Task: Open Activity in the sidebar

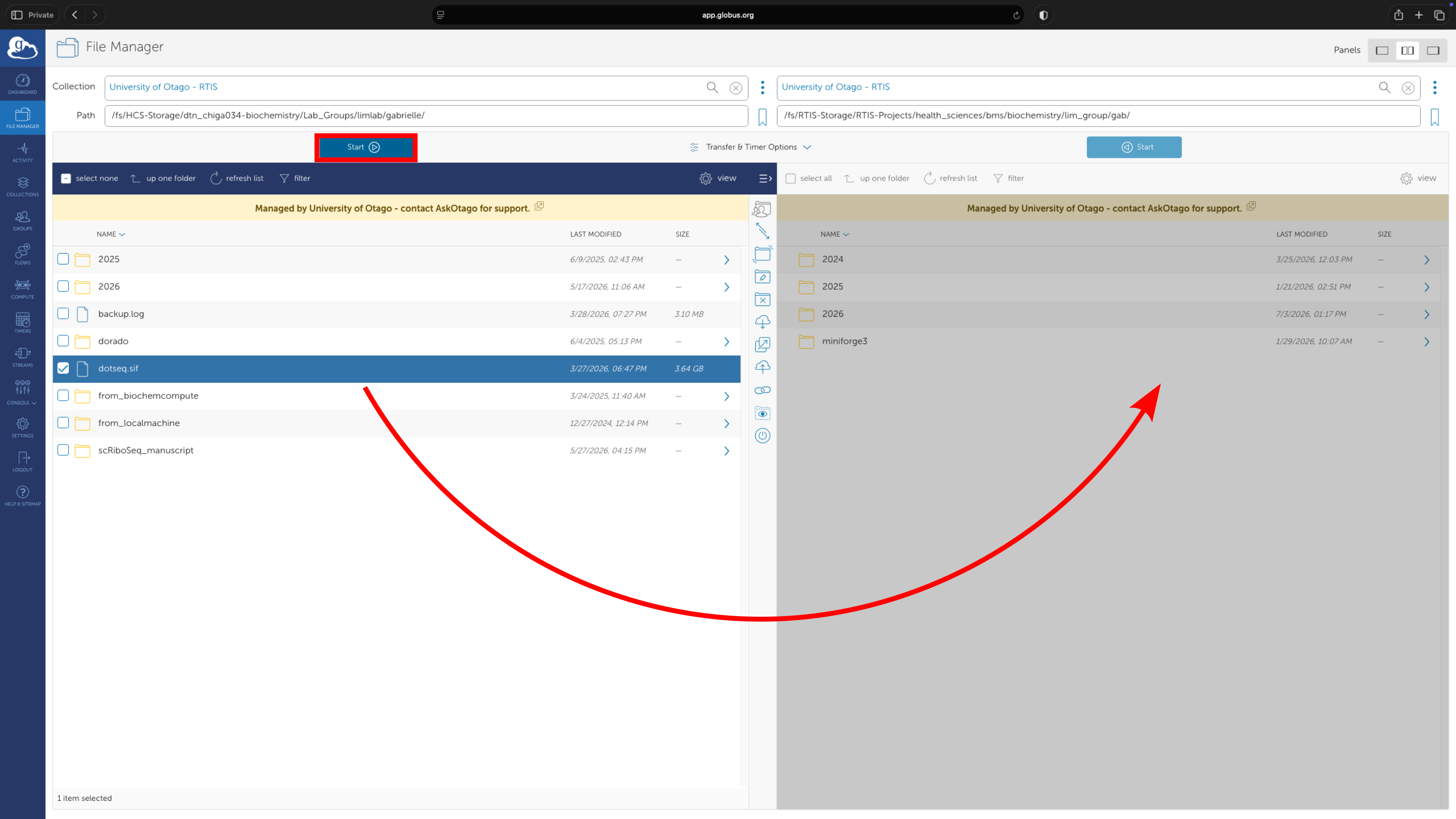Action: coord(22,152)
